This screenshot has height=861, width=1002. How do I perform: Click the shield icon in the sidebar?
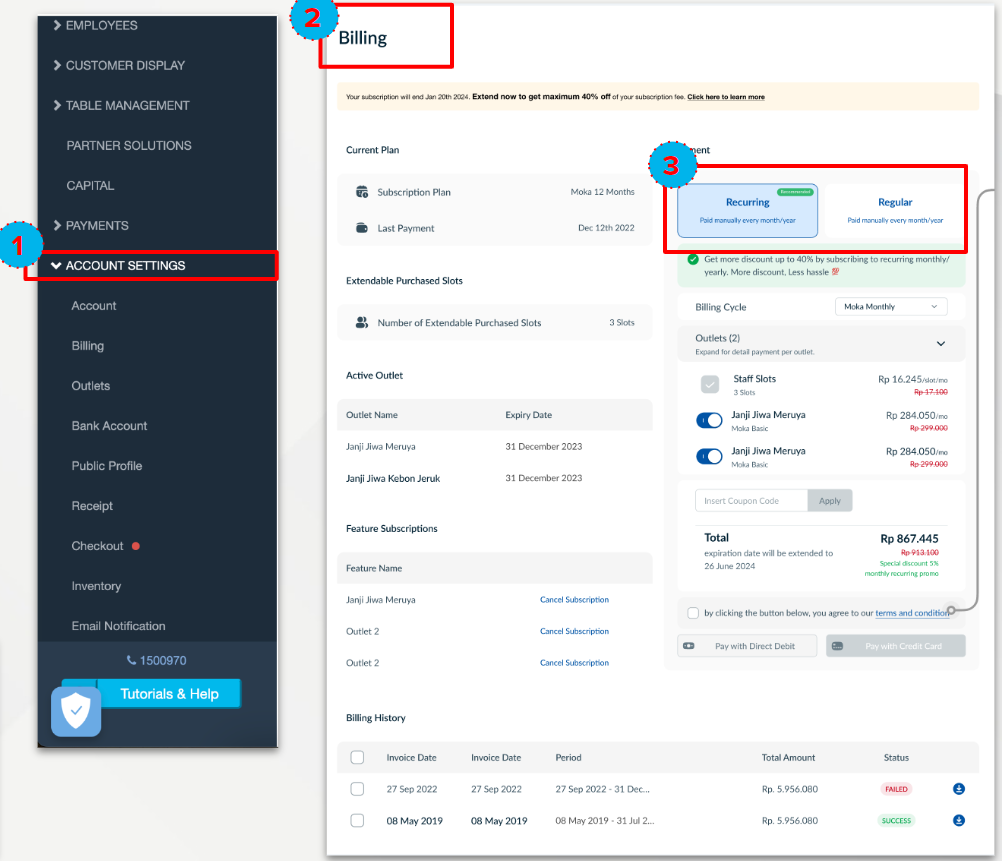[x=76, y=712]
